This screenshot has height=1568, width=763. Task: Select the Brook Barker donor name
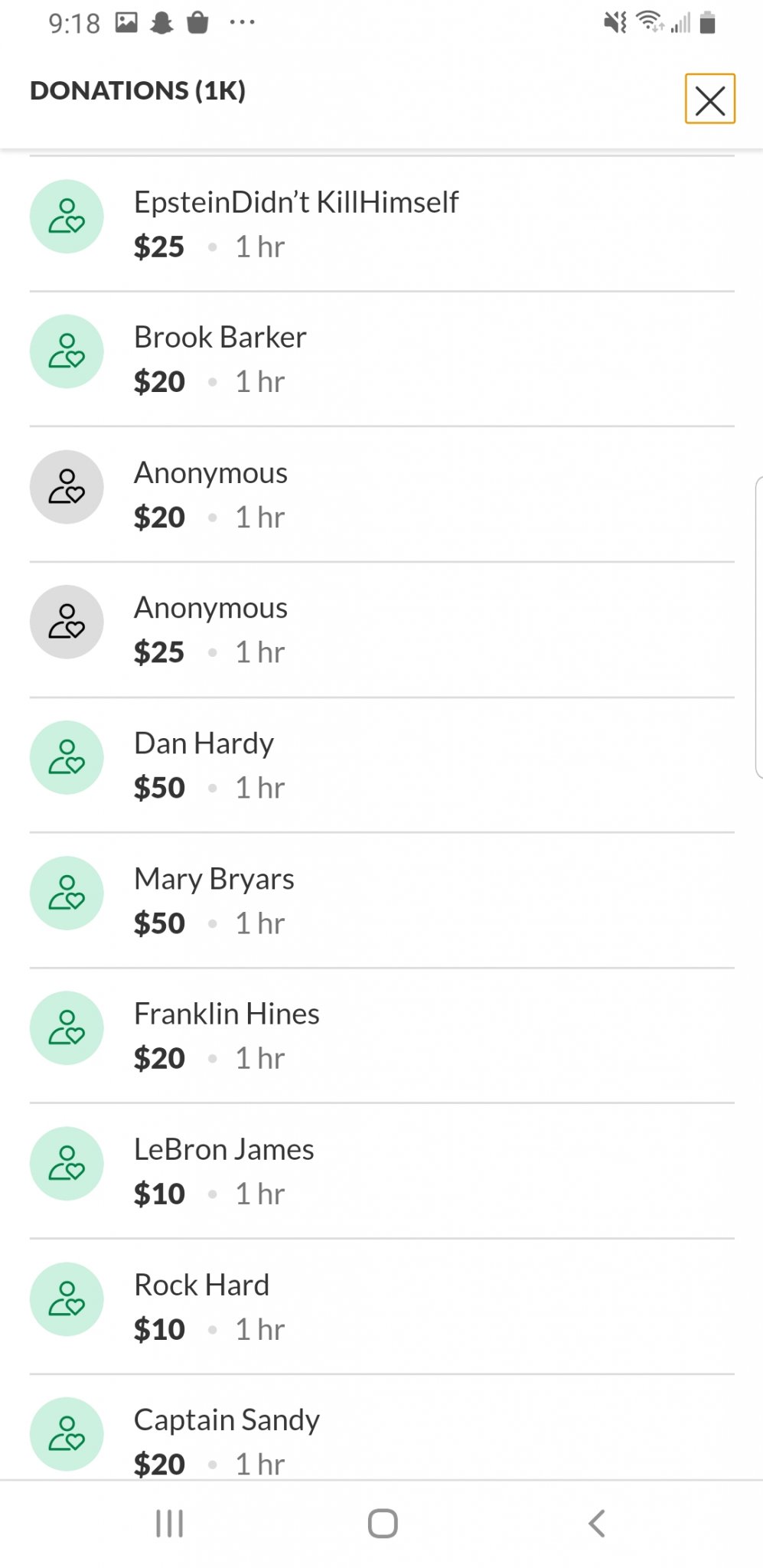[x=220, y=337]
